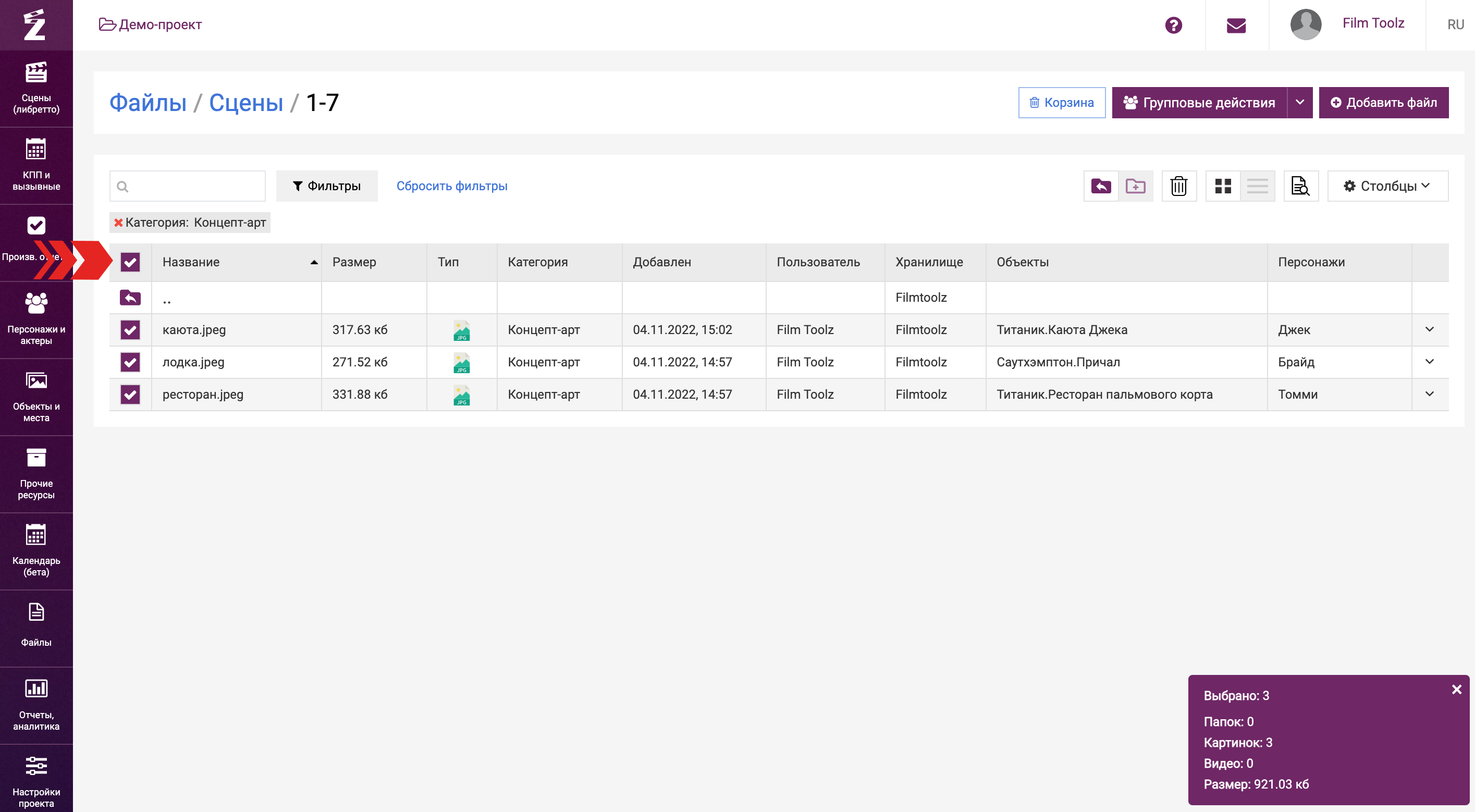
Task: Click the help question mark icon
Action: coord(1173,25)
